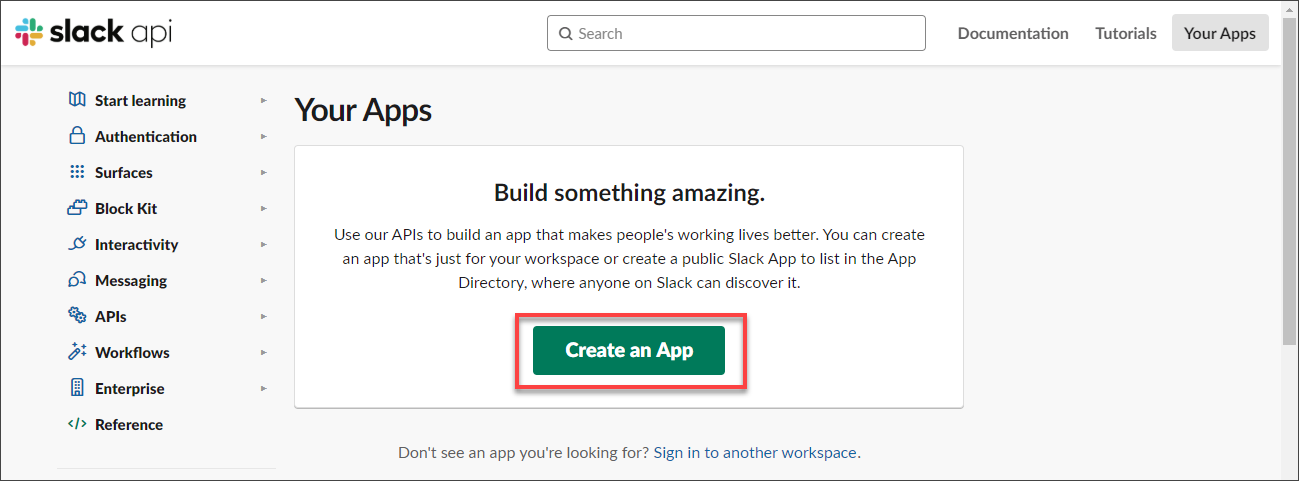Click the Surfaces grid icon
1299x481 pixels.
coord(77,172)
